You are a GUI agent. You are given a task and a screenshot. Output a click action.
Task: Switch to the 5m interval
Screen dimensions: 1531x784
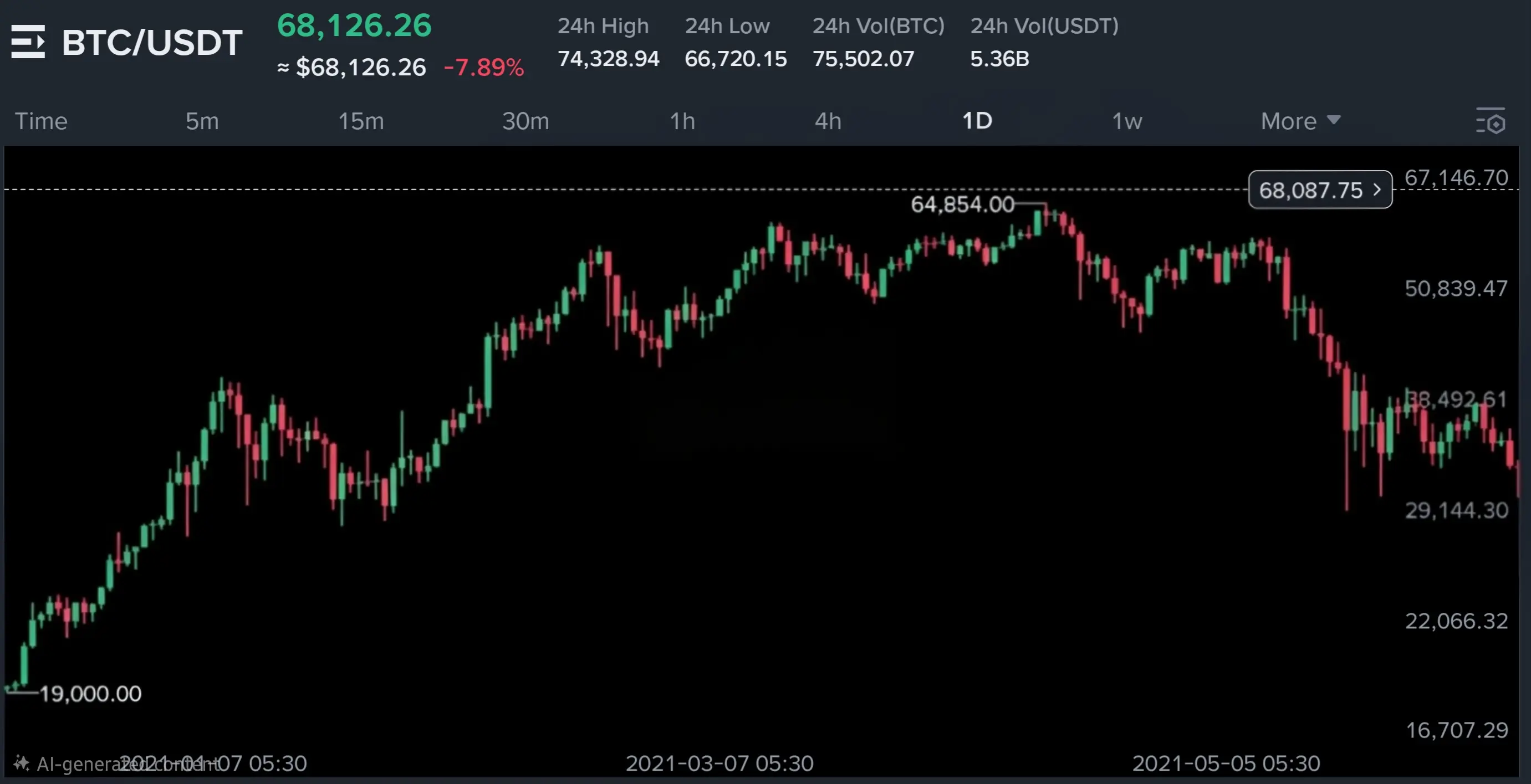(202, 121)
